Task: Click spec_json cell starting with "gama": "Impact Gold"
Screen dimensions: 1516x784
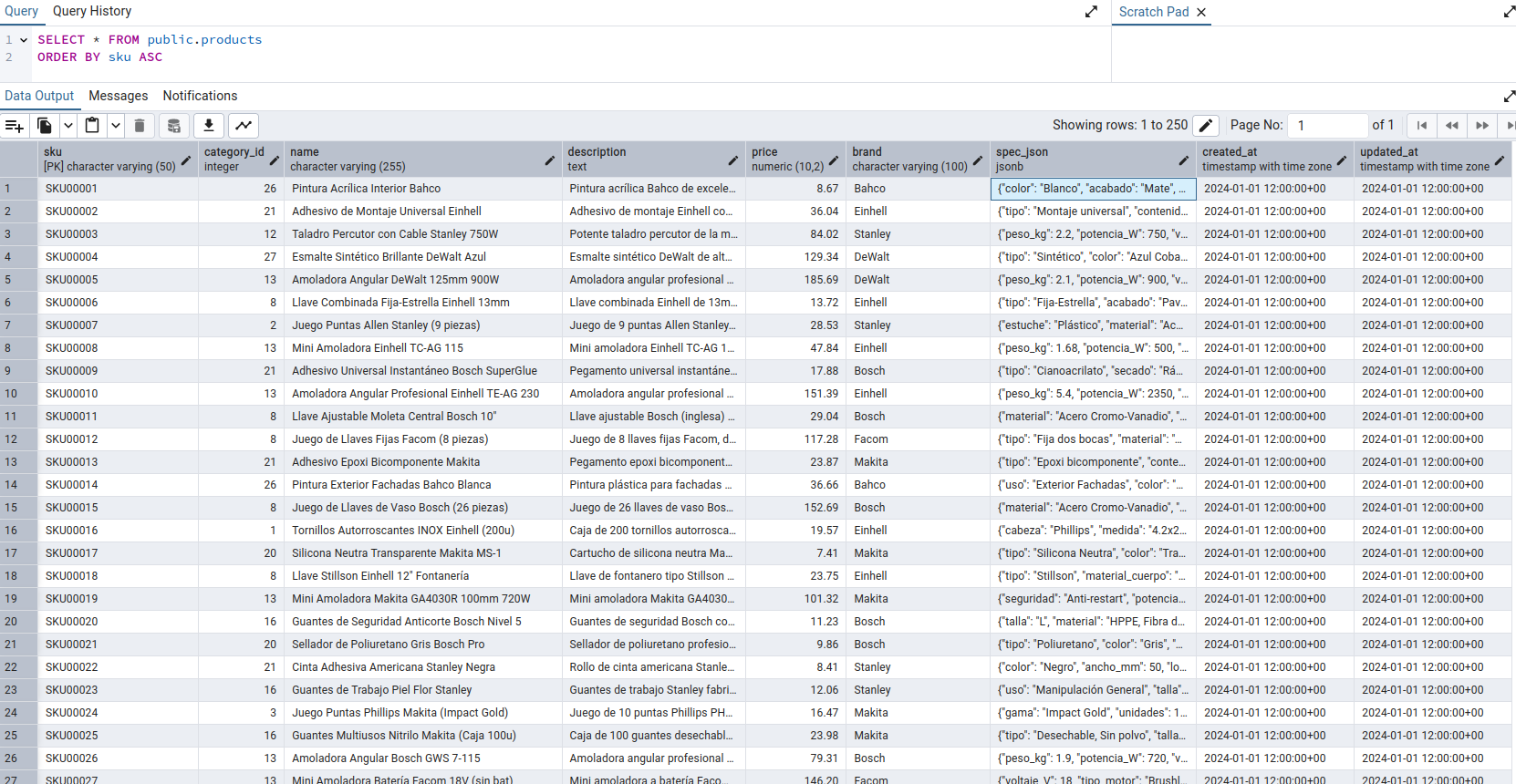Action: tap(1093, 713)
